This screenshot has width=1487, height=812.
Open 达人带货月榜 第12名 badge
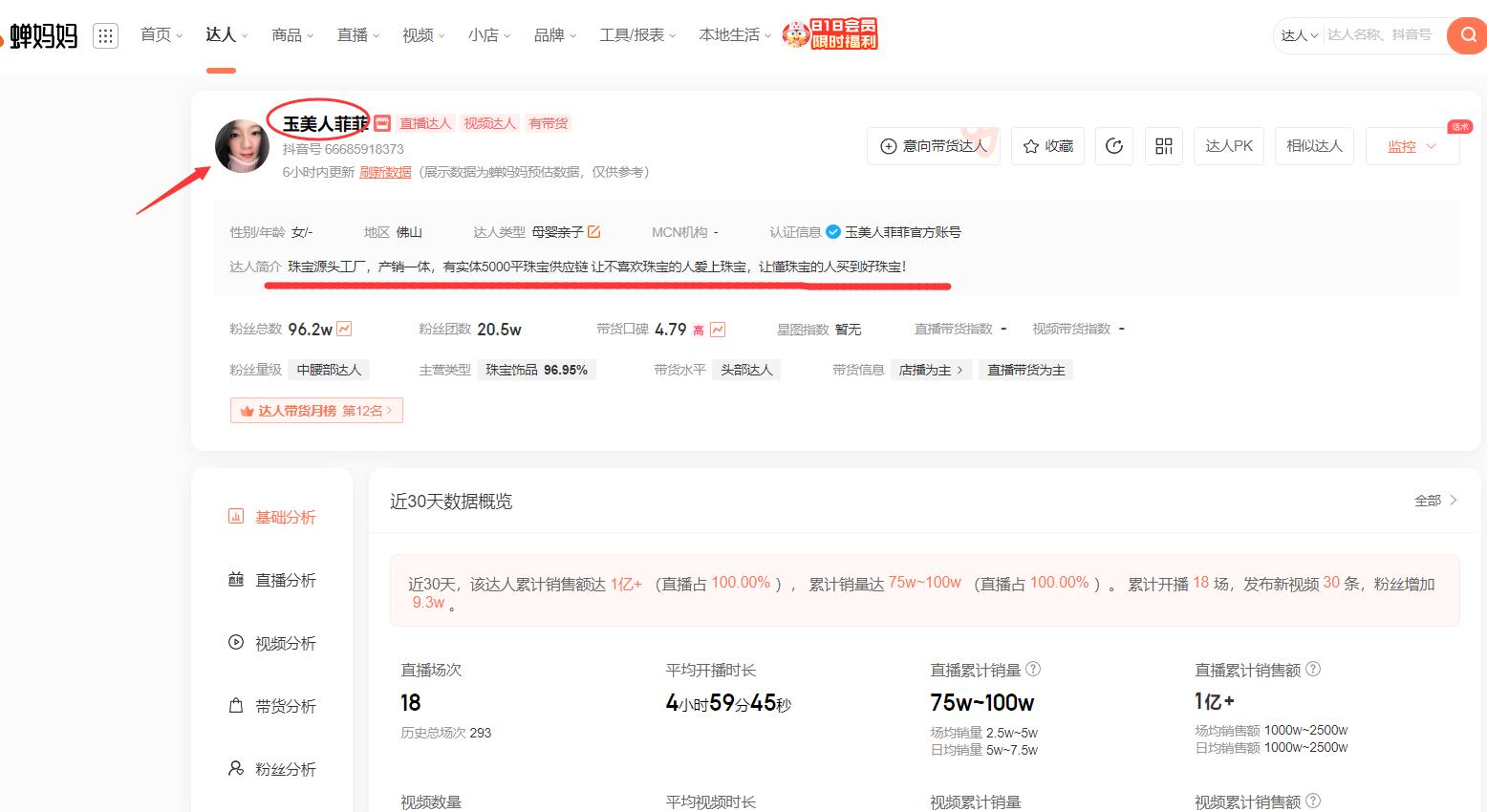tap(316, 411)
